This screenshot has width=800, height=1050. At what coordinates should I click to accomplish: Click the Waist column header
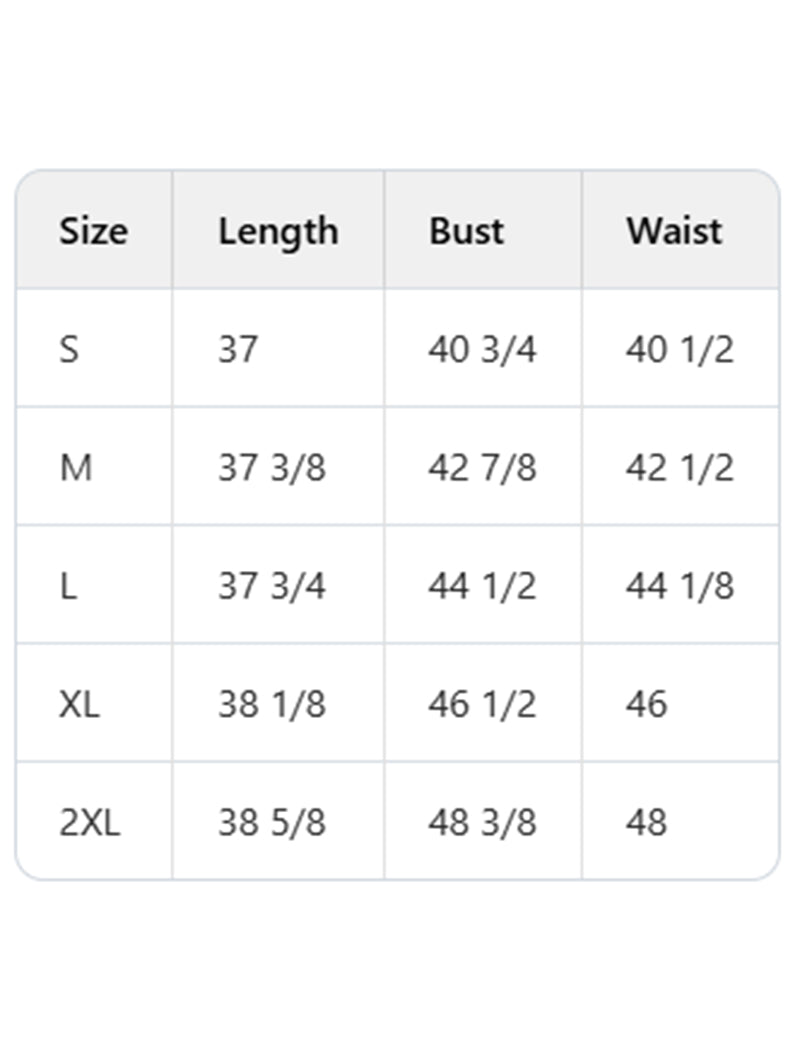(674, 231)
